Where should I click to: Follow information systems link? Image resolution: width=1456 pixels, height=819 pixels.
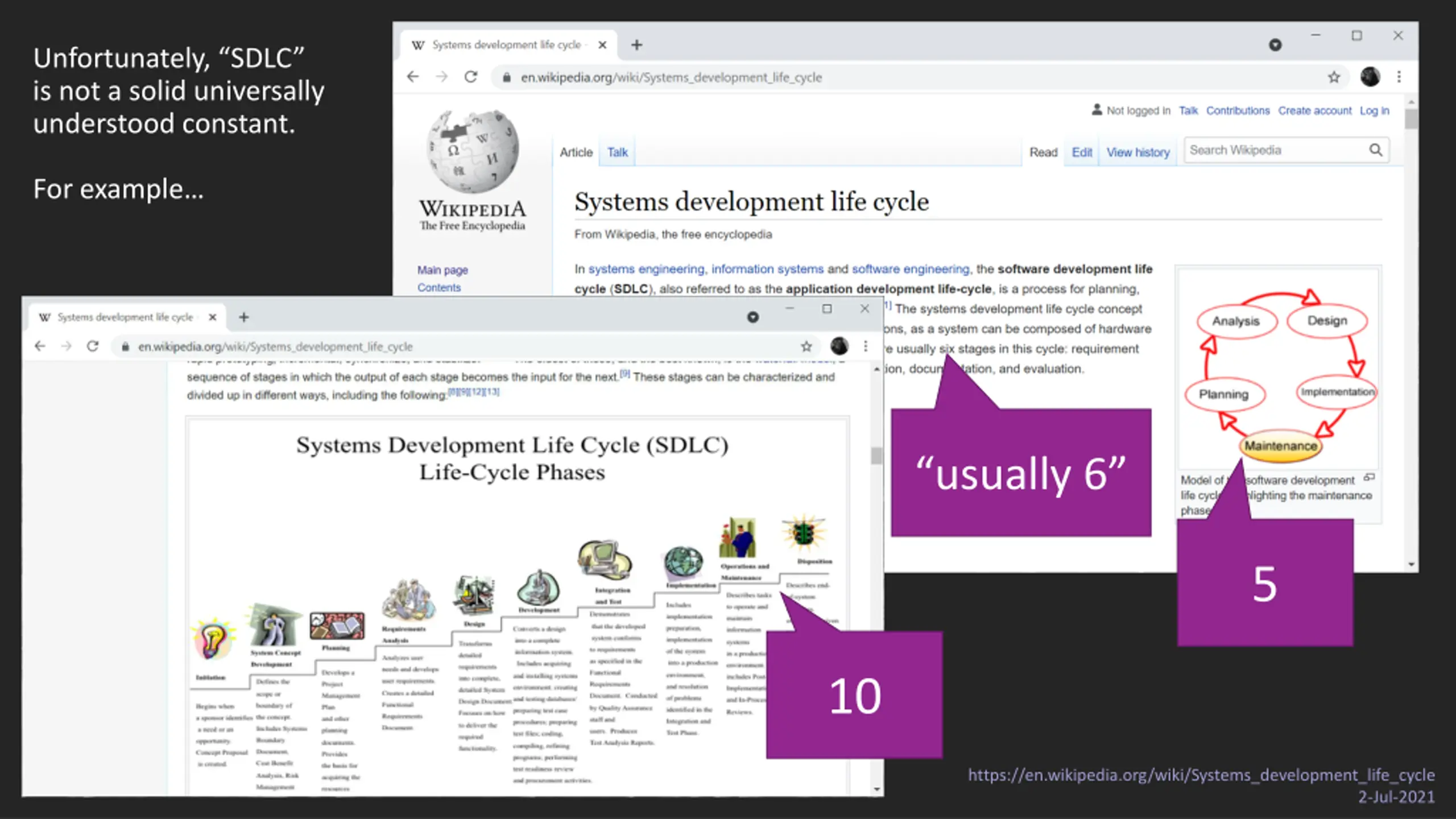767,268
